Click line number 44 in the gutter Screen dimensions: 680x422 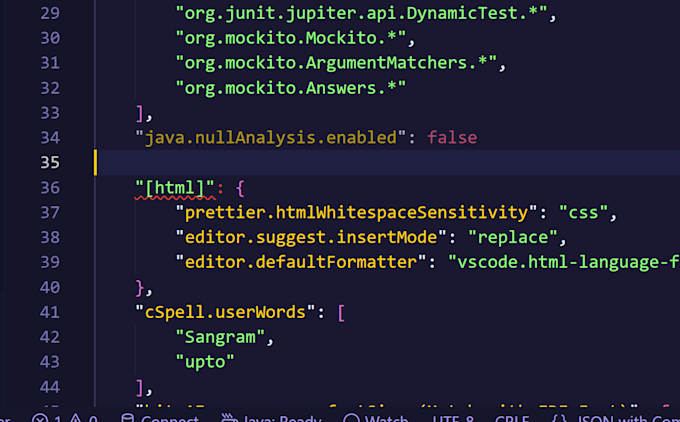click(x=50, y=387)
